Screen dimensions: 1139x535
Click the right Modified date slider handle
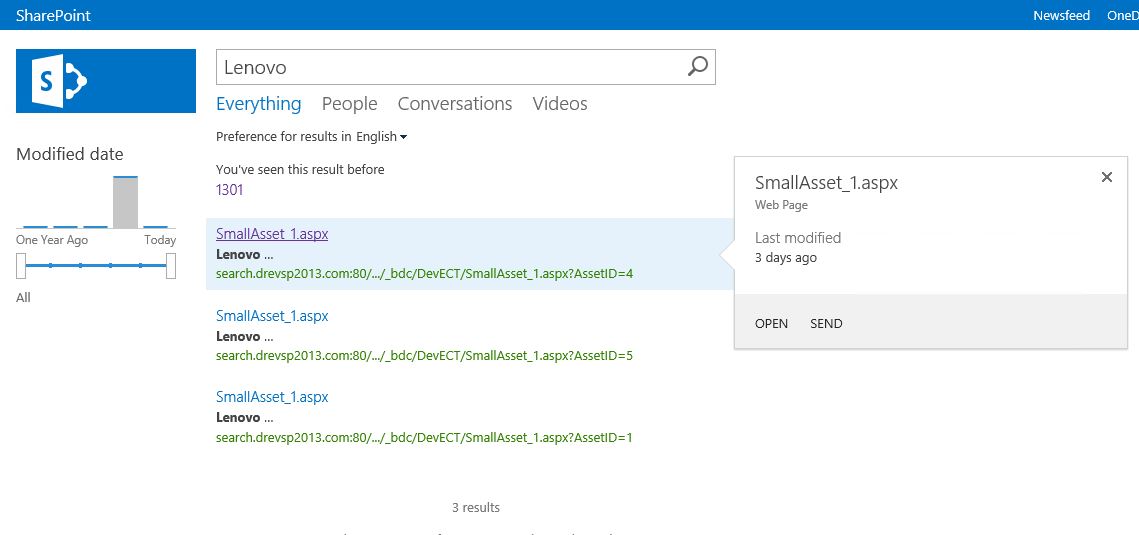point(171,266)
